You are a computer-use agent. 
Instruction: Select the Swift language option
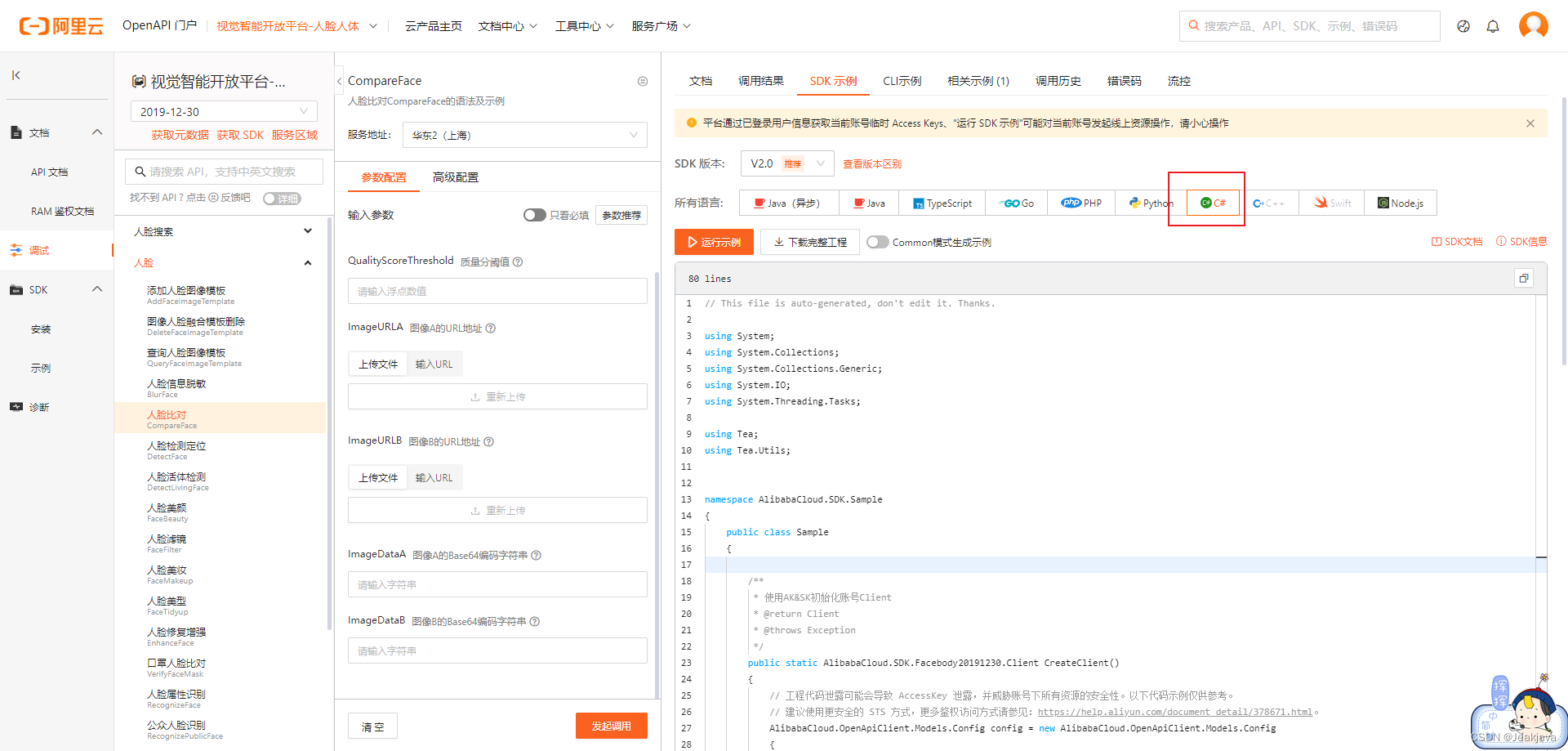click(1332, 203)
